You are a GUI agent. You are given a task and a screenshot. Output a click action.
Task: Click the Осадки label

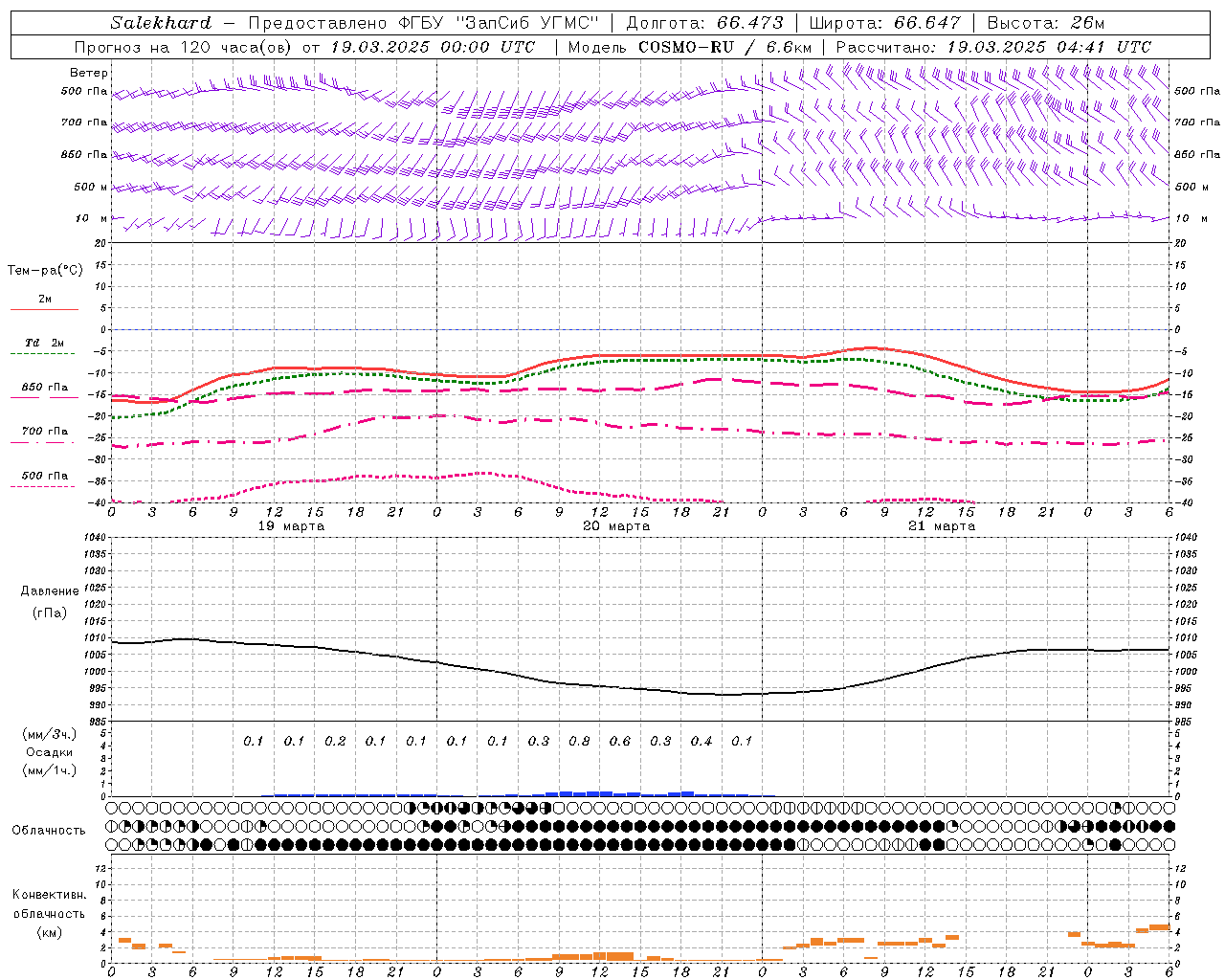coord(49,752)
